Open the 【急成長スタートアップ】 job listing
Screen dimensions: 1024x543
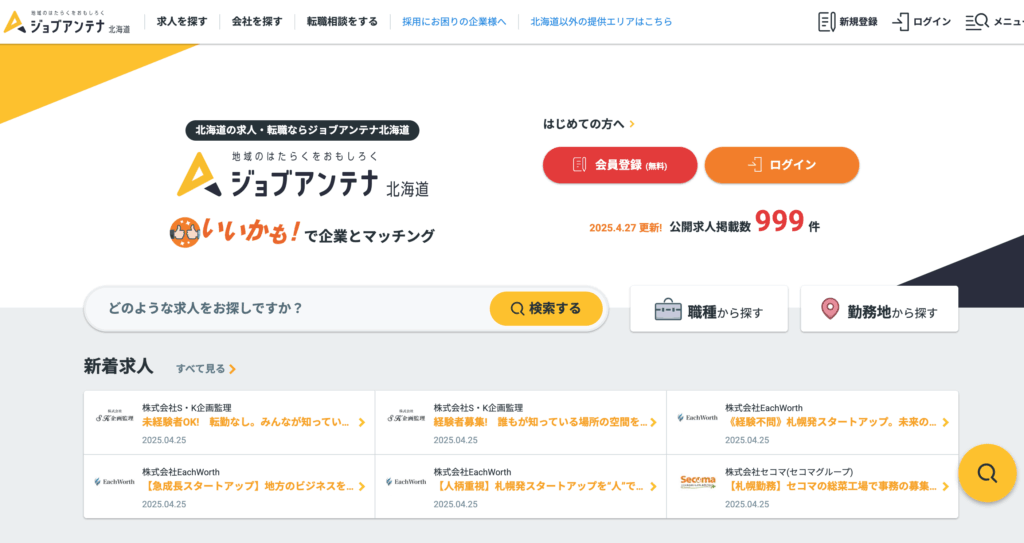click(229, 487)
